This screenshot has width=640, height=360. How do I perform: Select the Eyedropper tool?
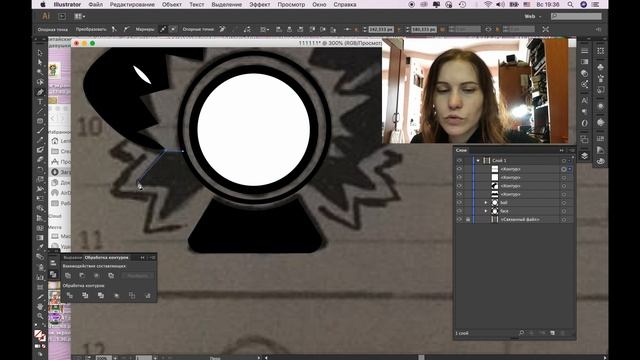[40, 247]
